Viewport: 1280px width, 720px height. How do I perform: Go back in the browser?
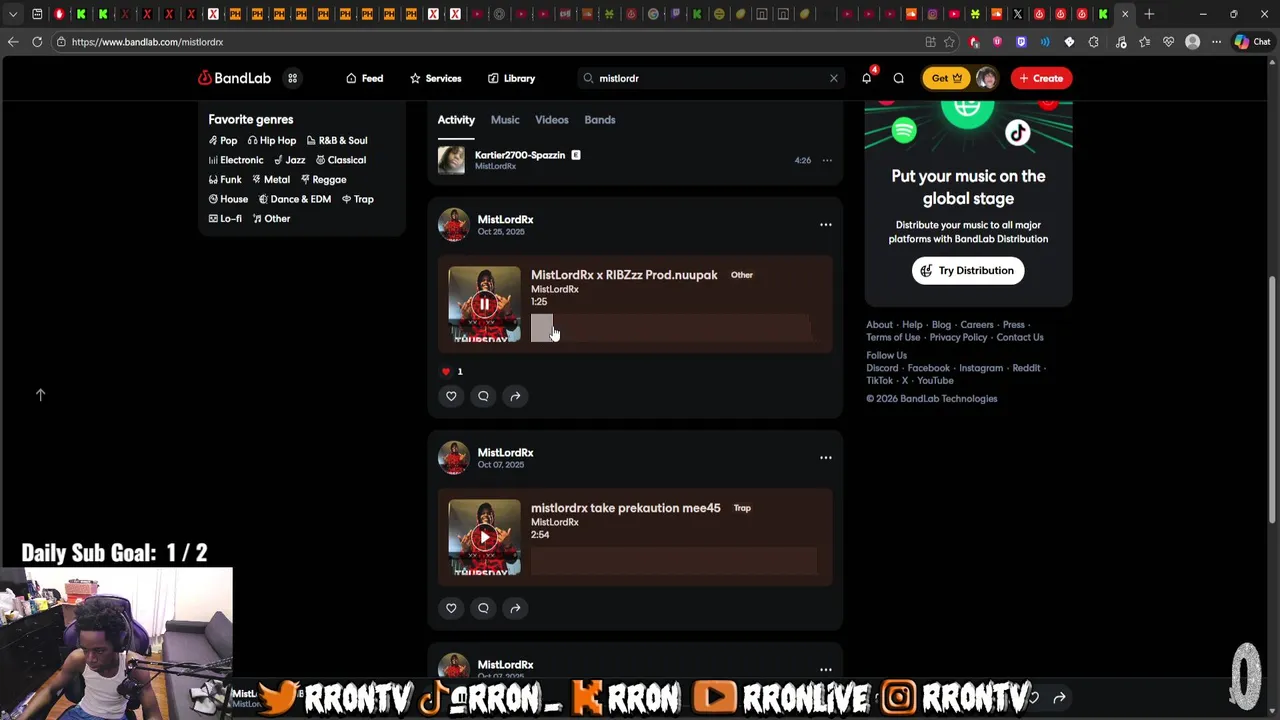point(13,42)
